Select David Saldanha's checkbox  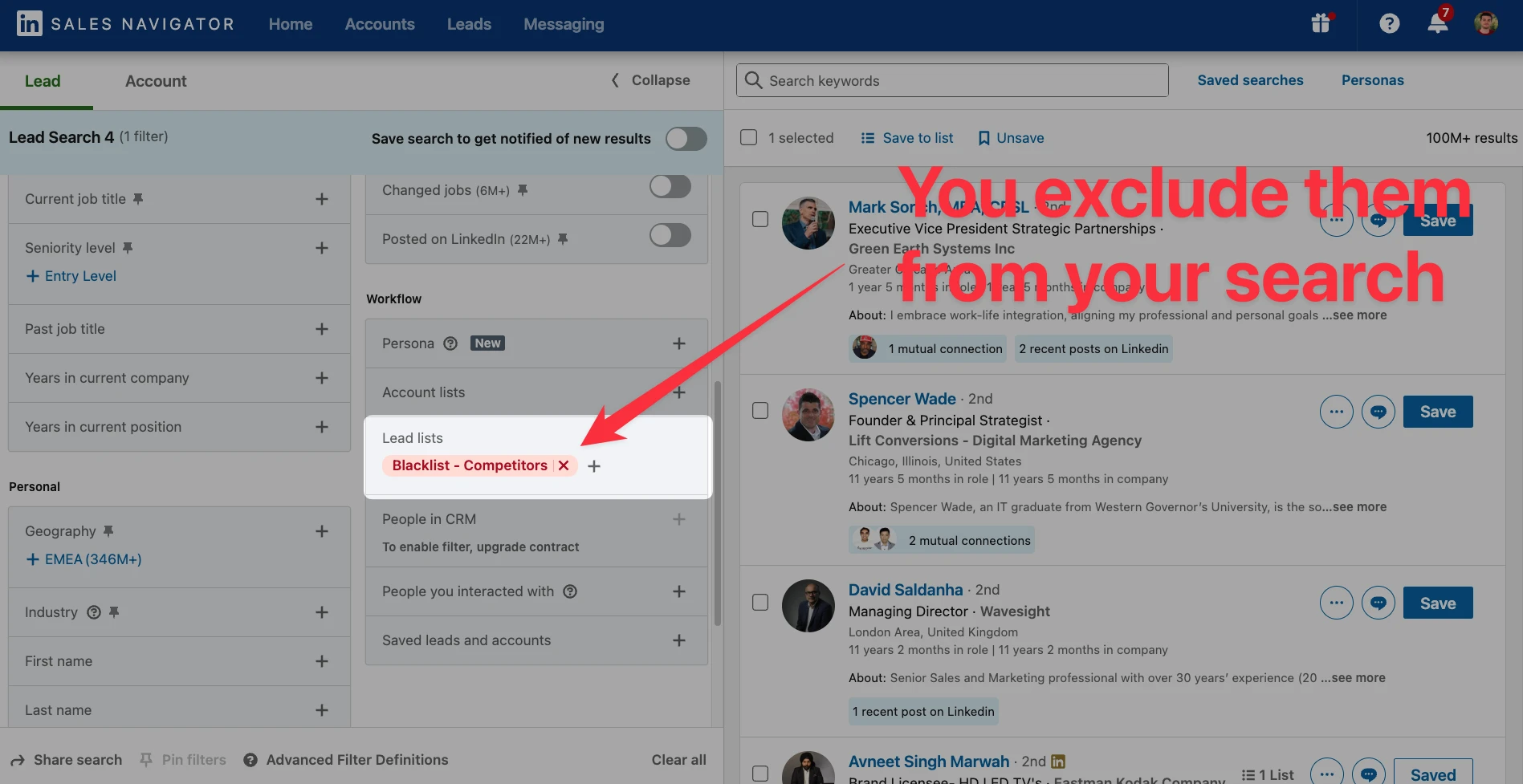pos(760,602)
